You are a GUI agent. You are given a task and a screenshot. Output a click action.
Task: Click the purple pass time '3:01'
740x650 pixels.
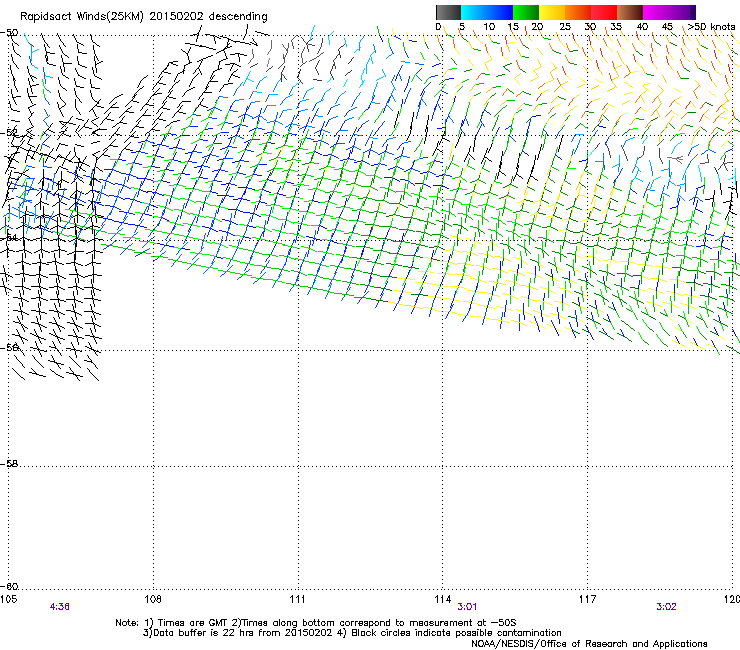tap(467, 607)
